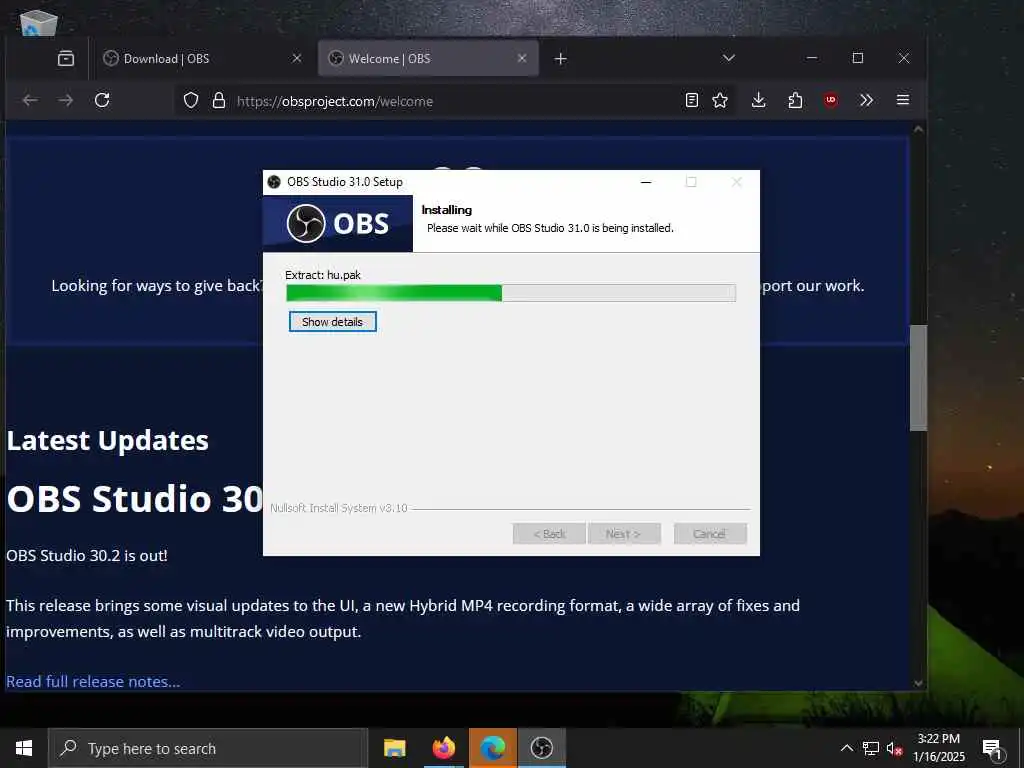Click the installer progress bar
The width and height of the screenshot is (1024, 768).
pyautogui.click(x=511, y=293)
